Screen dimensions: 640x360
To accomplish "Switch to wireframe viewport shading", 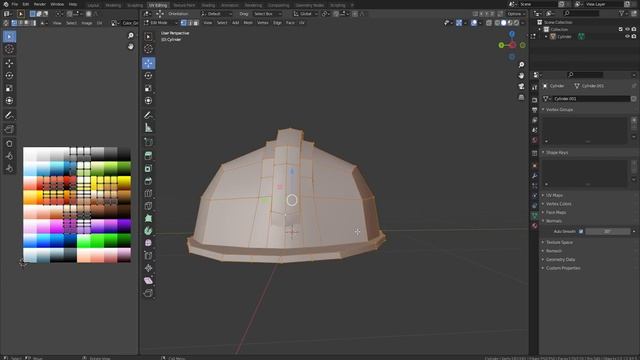I will [x=497, y=23].
